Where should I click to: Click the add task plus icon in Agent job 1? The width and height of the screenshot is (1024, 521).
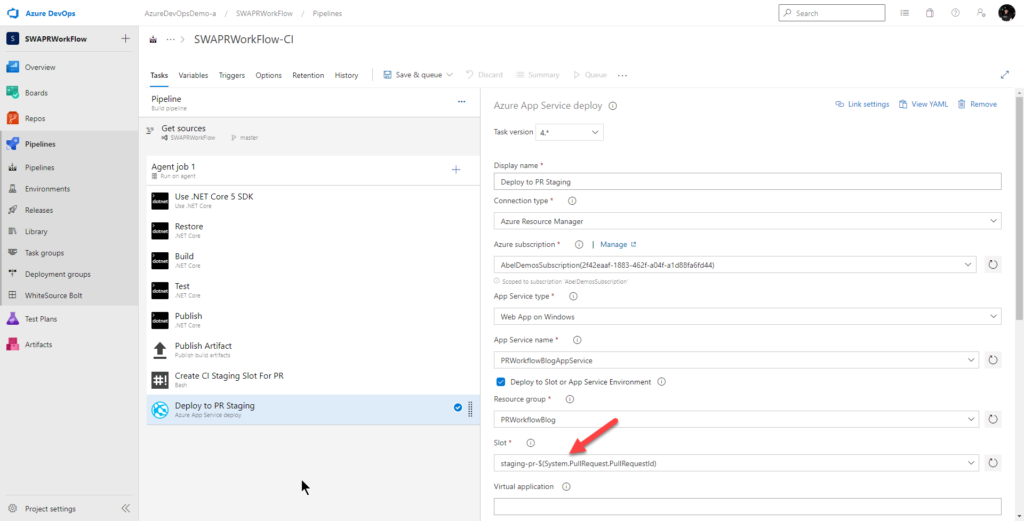[456, 170]
